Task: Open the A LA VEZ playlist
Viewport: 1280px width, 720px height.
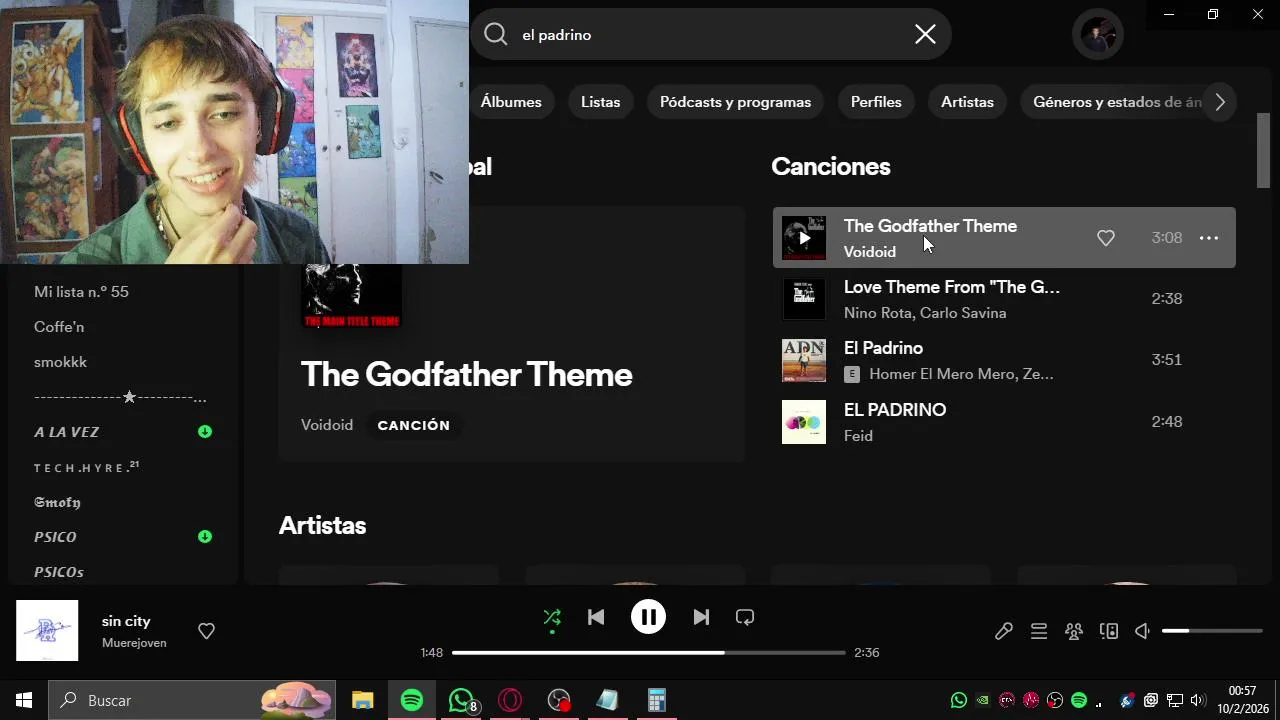Action: pos(66,432)
